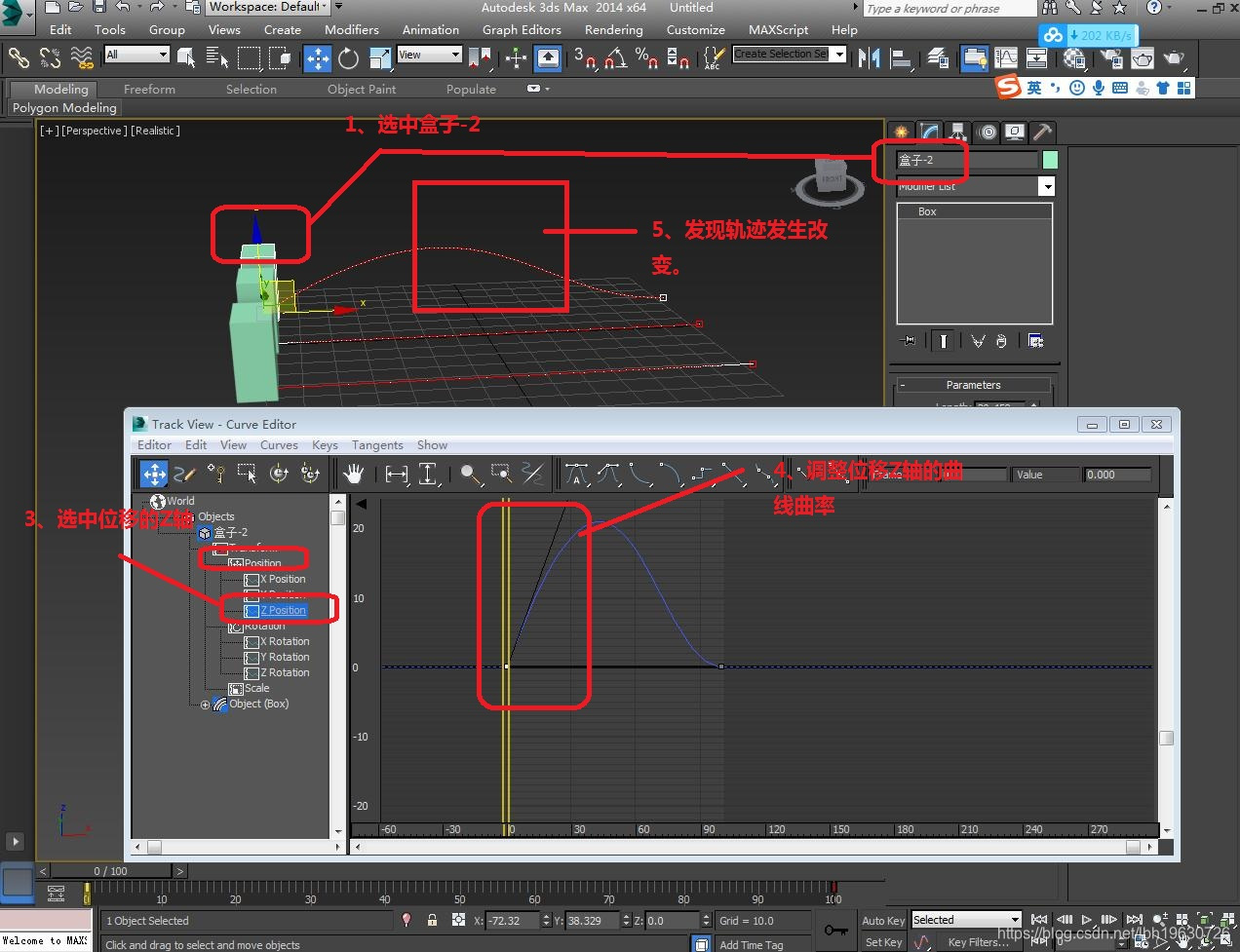Toggle Set Key mode

pos(883,942)
